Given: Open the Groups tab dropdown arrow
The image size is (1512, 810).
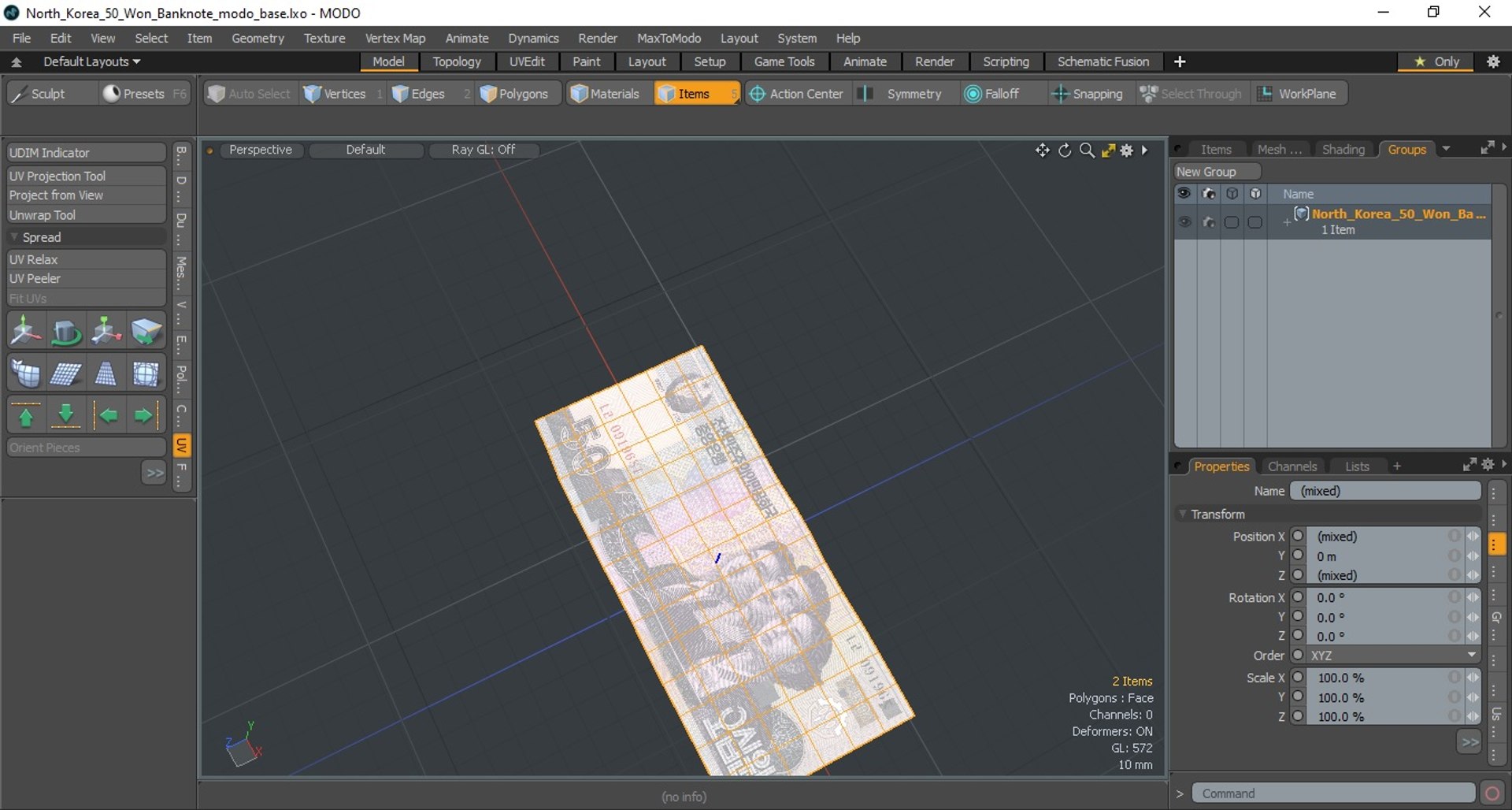Looking at the screenshot, I should tap(1446, 149).
